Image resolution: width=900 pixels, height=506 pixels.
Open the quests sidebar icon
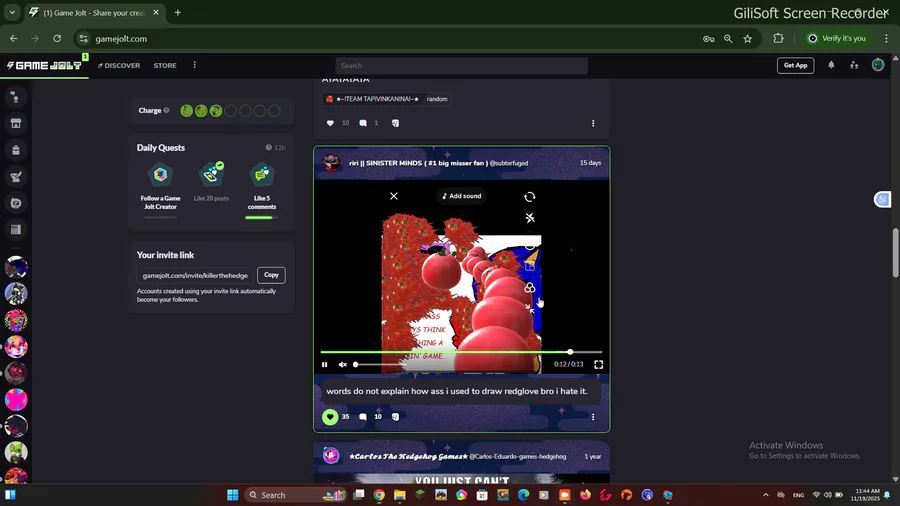15,177
